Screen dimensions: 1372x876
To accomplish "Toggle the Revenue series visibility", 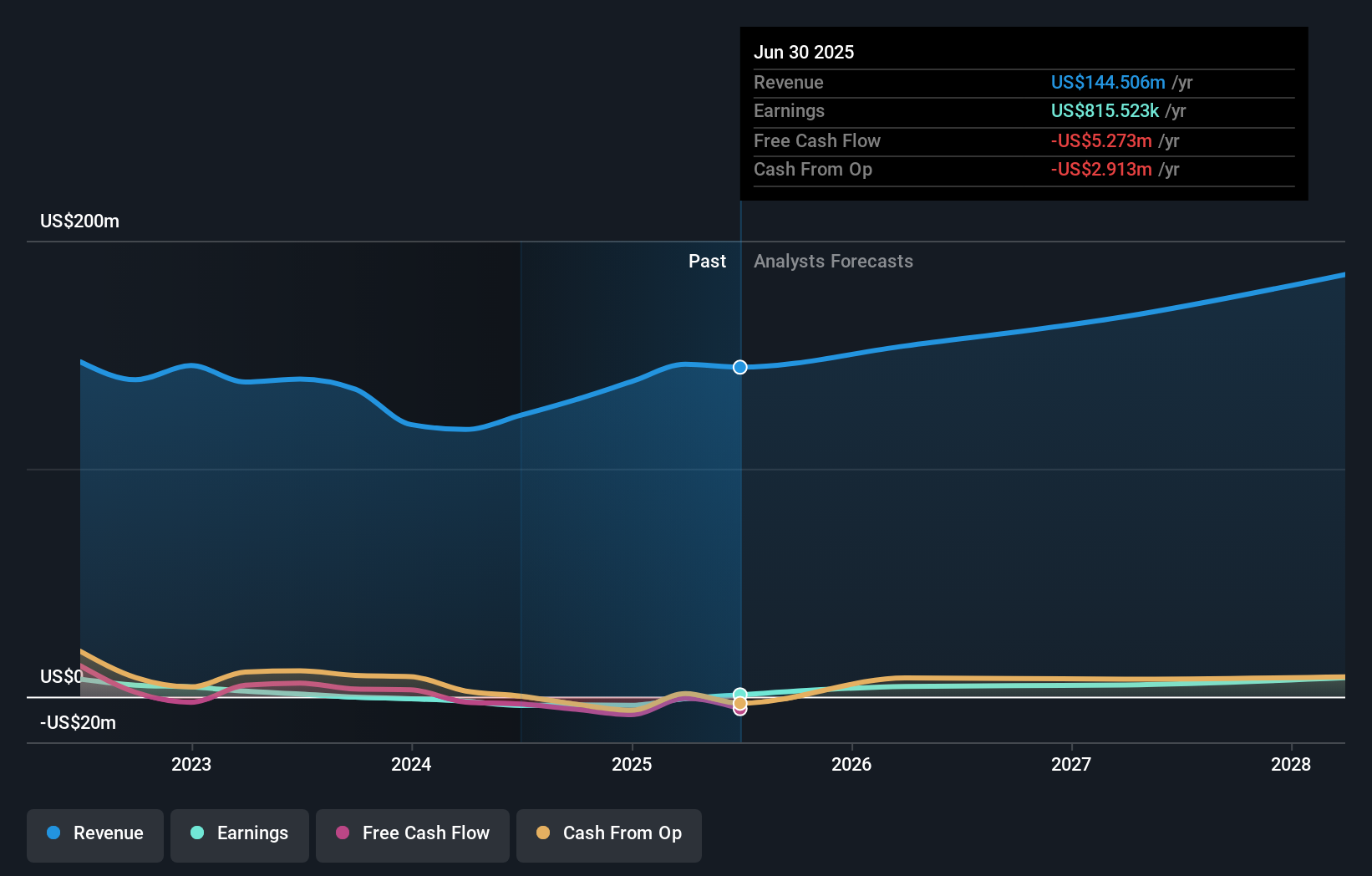I will pos(94,833).
